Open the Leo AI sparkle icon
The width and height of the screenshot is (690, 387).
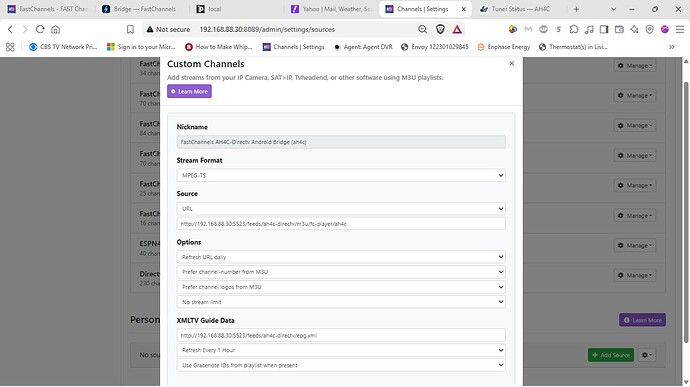634,29
